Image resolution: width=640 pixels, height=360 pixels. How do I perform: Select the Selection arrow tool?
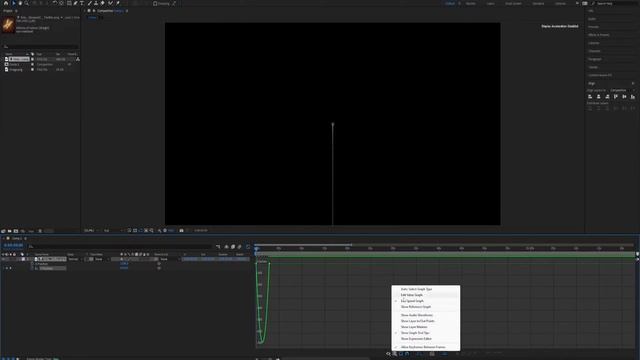pyautogui.click(x=14, y=3)
